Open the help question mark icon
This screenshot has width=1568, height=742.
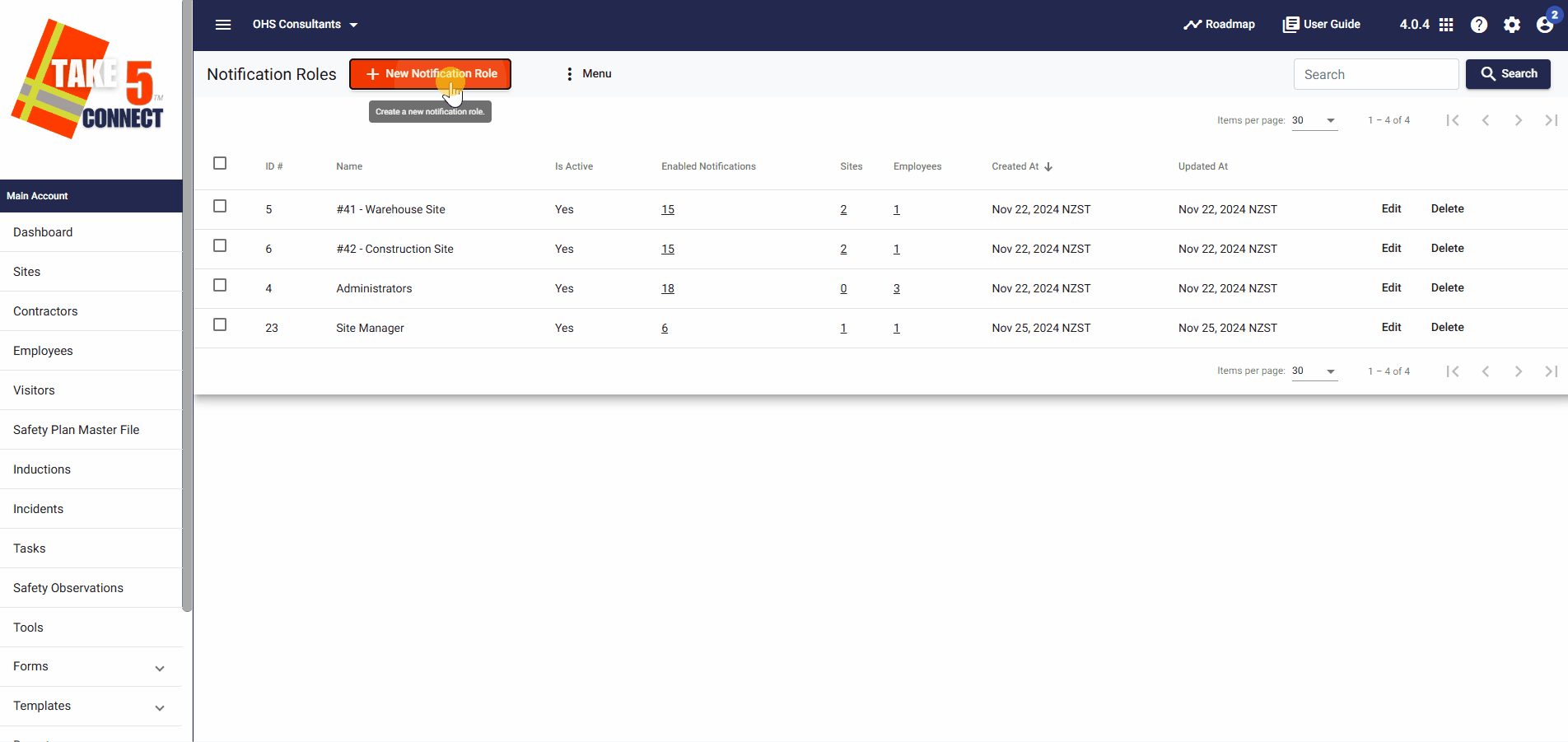click(1479, 25)
